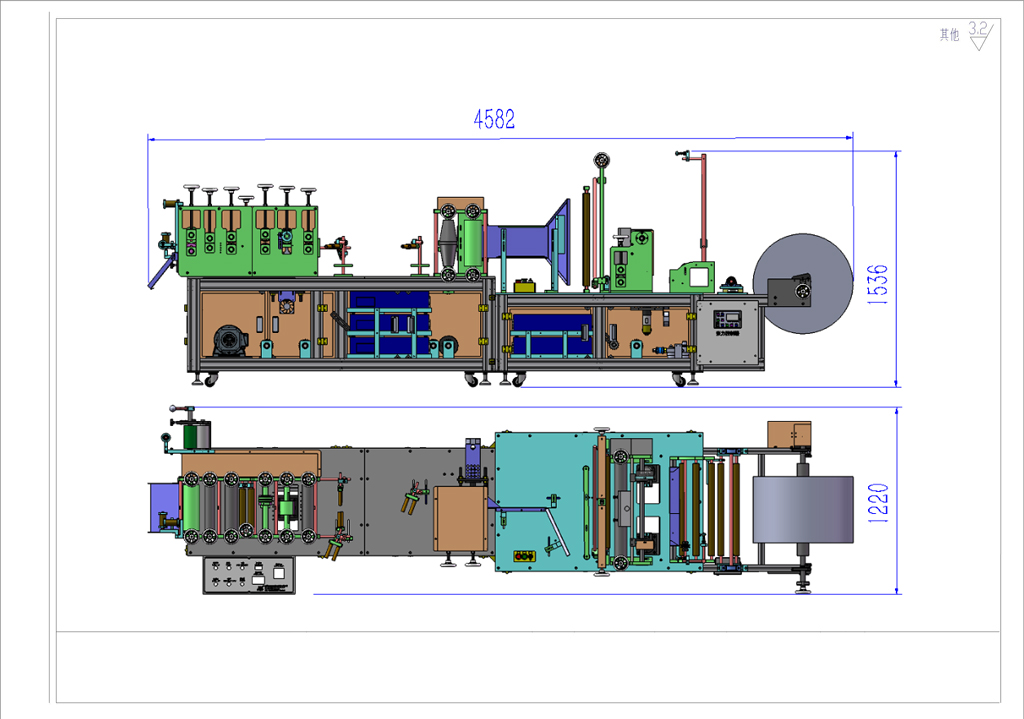Select the 4582 overall length dimension

(494, 120)
